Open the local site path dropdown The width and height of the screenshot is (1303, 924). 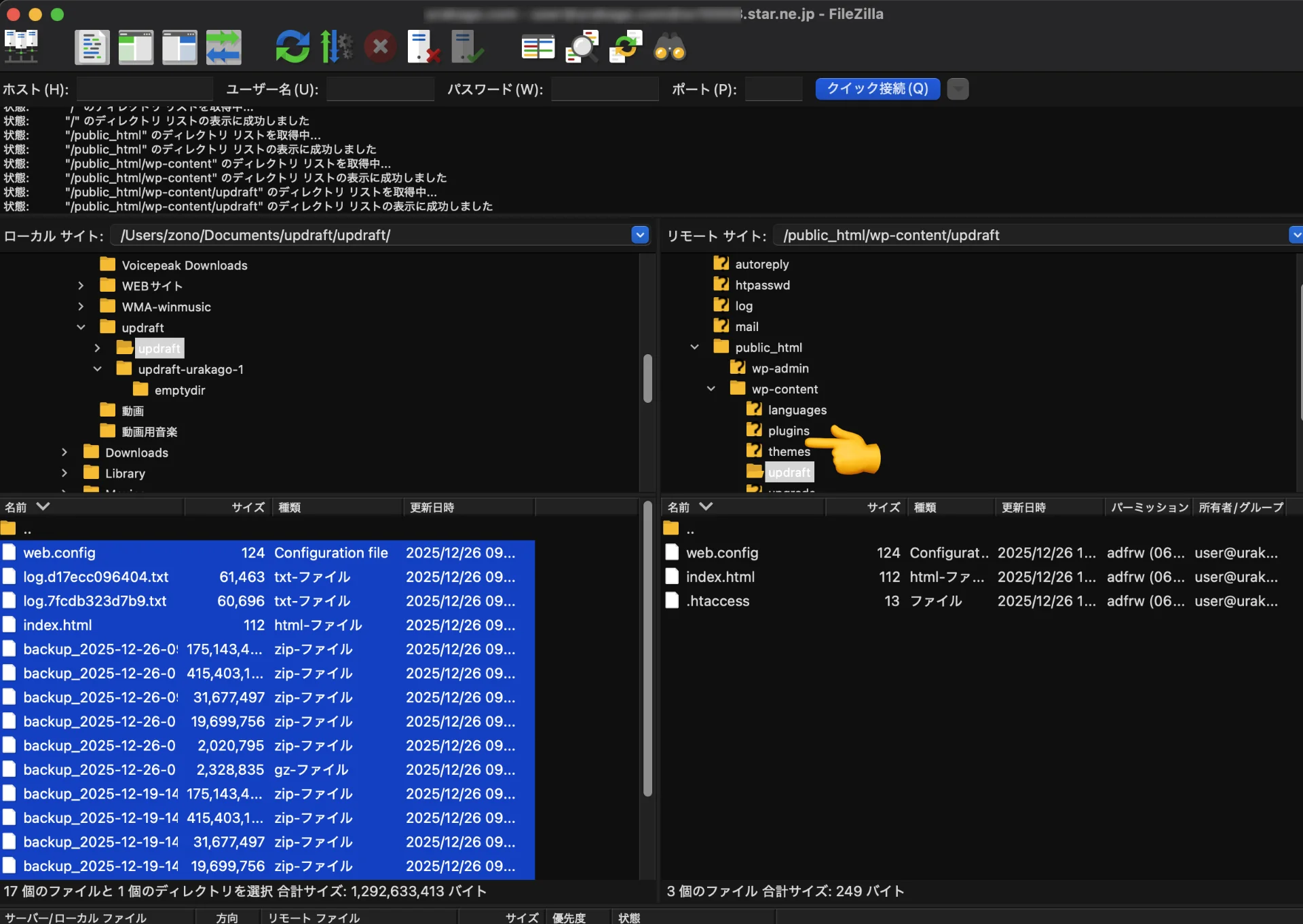click(639, 235)
